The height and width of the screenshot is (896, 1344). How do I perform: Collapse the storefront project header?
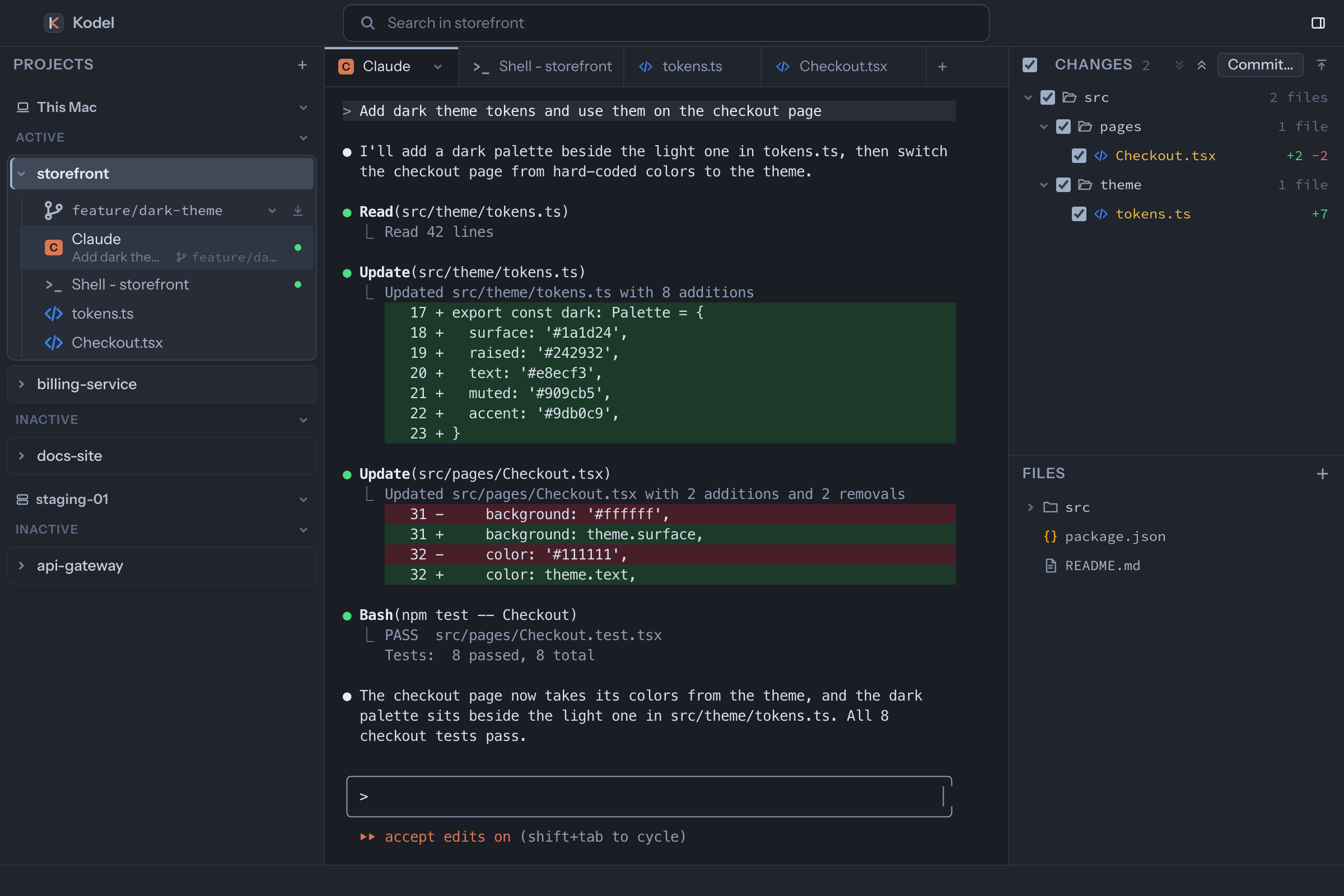pos(162,174)
